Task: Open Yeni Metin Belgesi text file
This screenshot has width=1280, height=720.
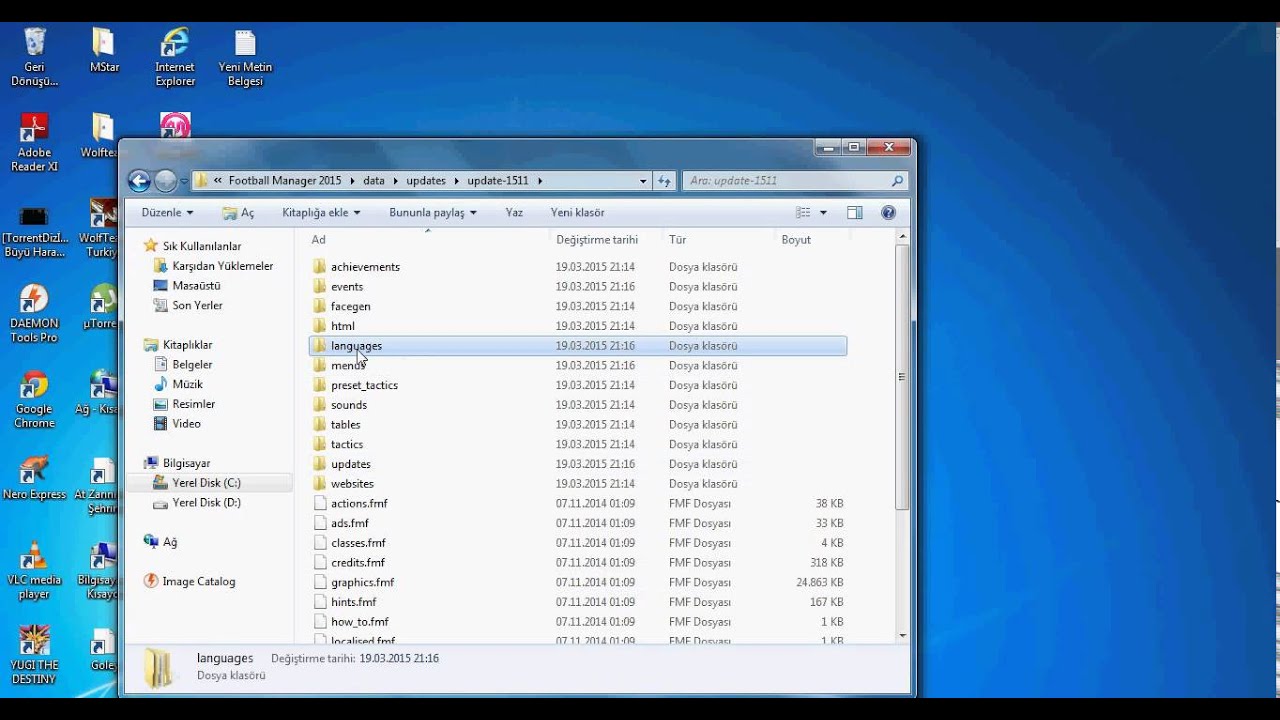Action: coord(245,57)
